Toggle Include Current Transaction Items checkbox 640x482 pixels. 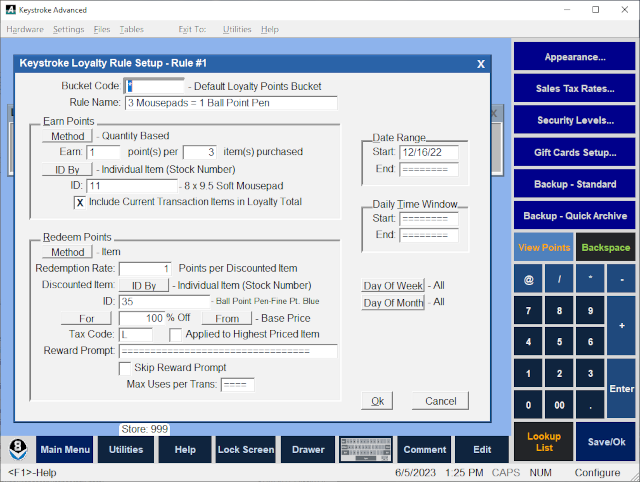[81, 202]
